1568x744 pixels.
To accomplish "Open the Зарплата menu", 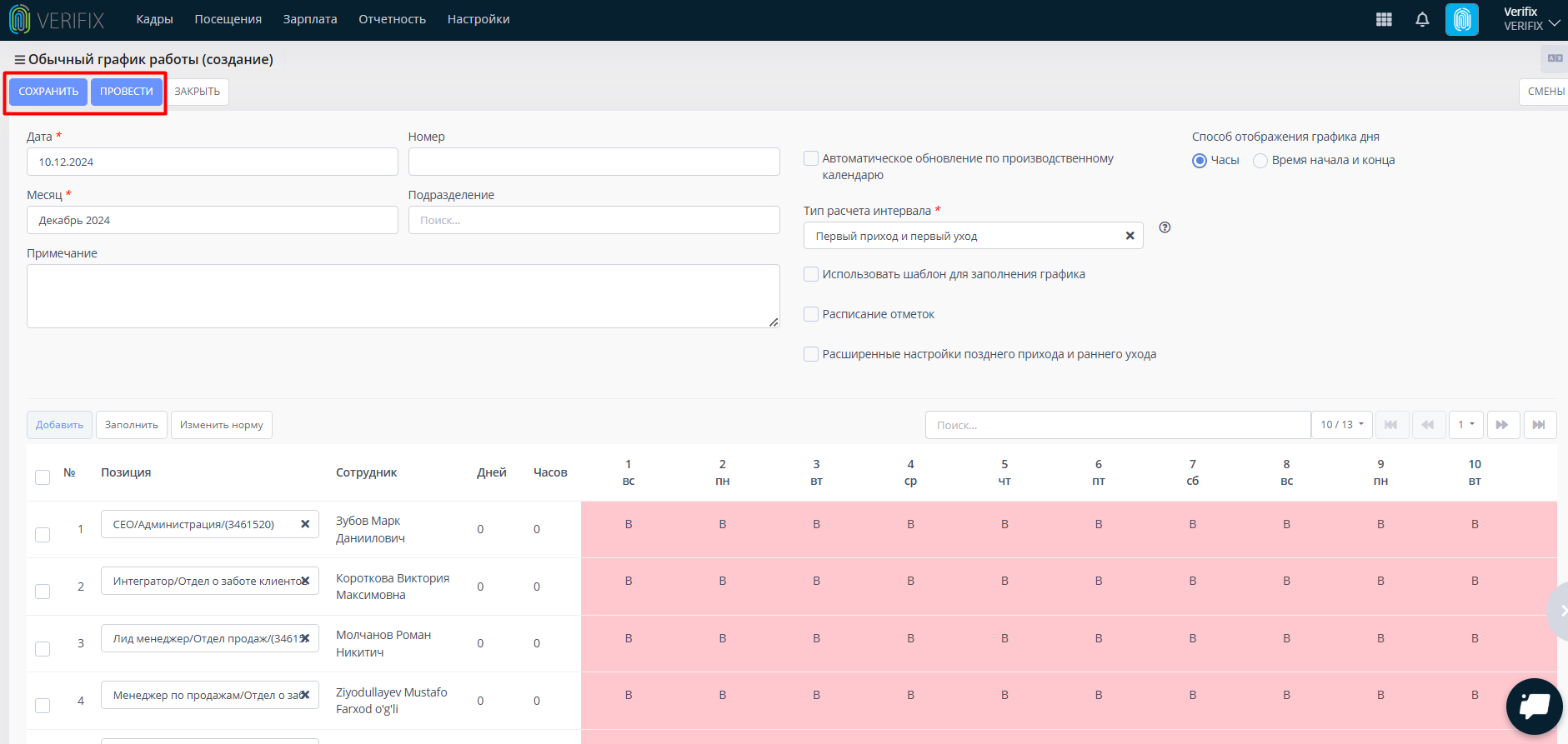I will (x=310, y=19).
